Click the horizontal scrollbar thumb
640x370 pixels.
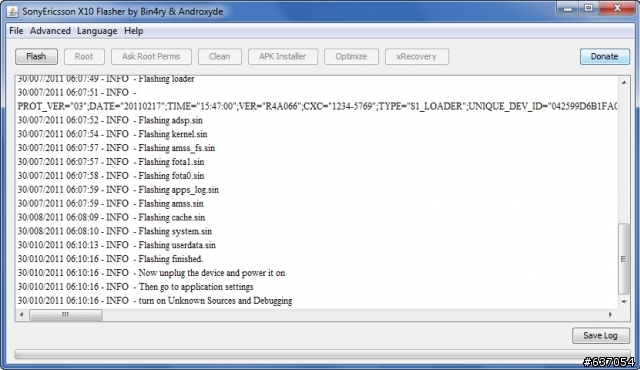pyautogui.click(x=66, y=315)
